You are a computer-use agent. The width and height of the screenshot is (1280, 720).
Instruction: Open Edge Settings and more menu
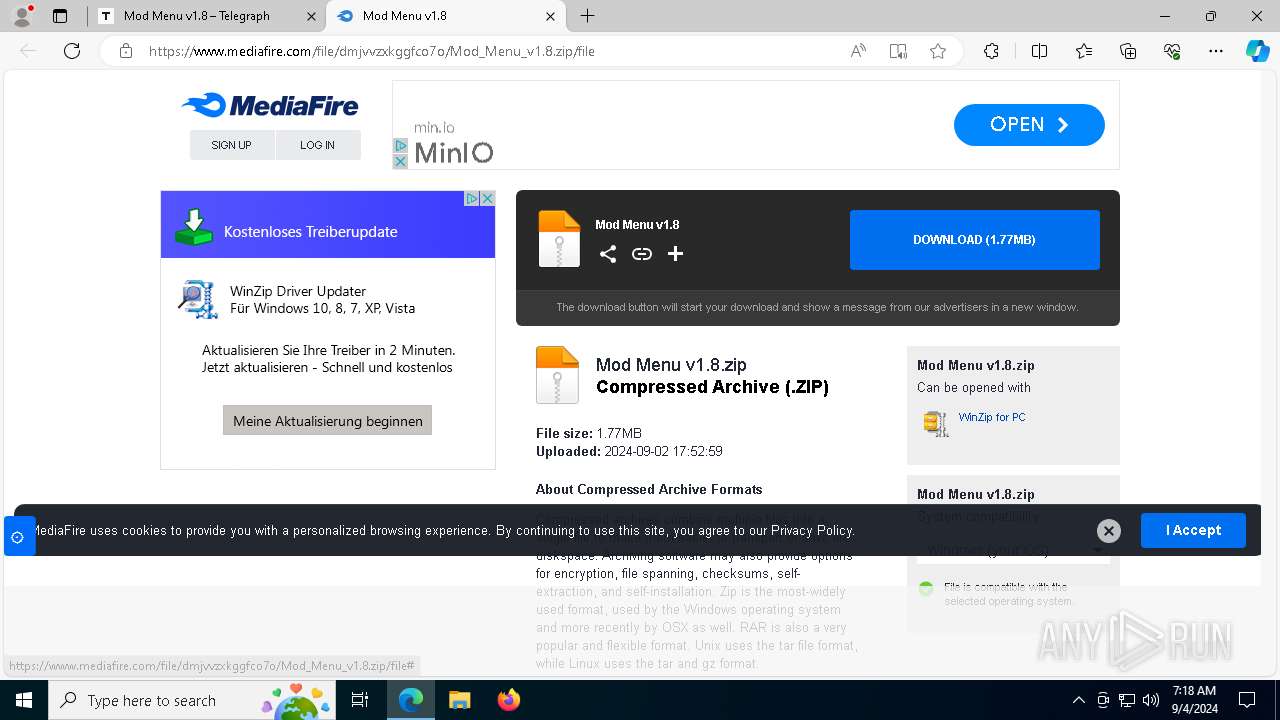tap(1216, 51)
